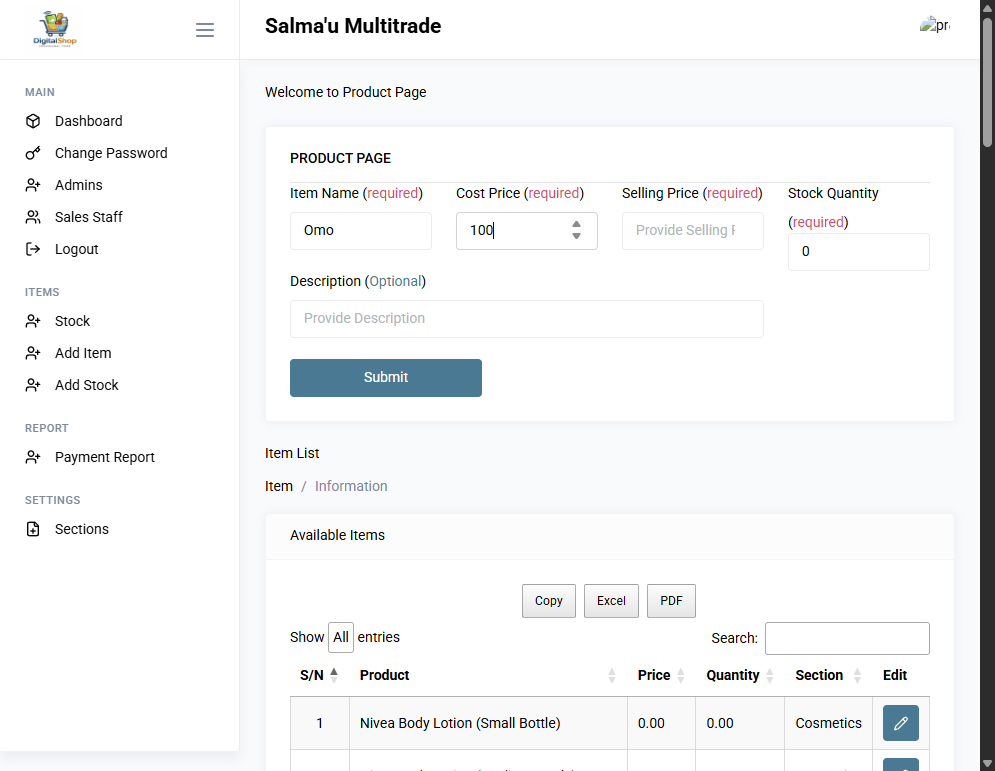The height and width of the screenshot is (771, 995).
Task: Sort by Price column arrows
Action: (680, 675)
